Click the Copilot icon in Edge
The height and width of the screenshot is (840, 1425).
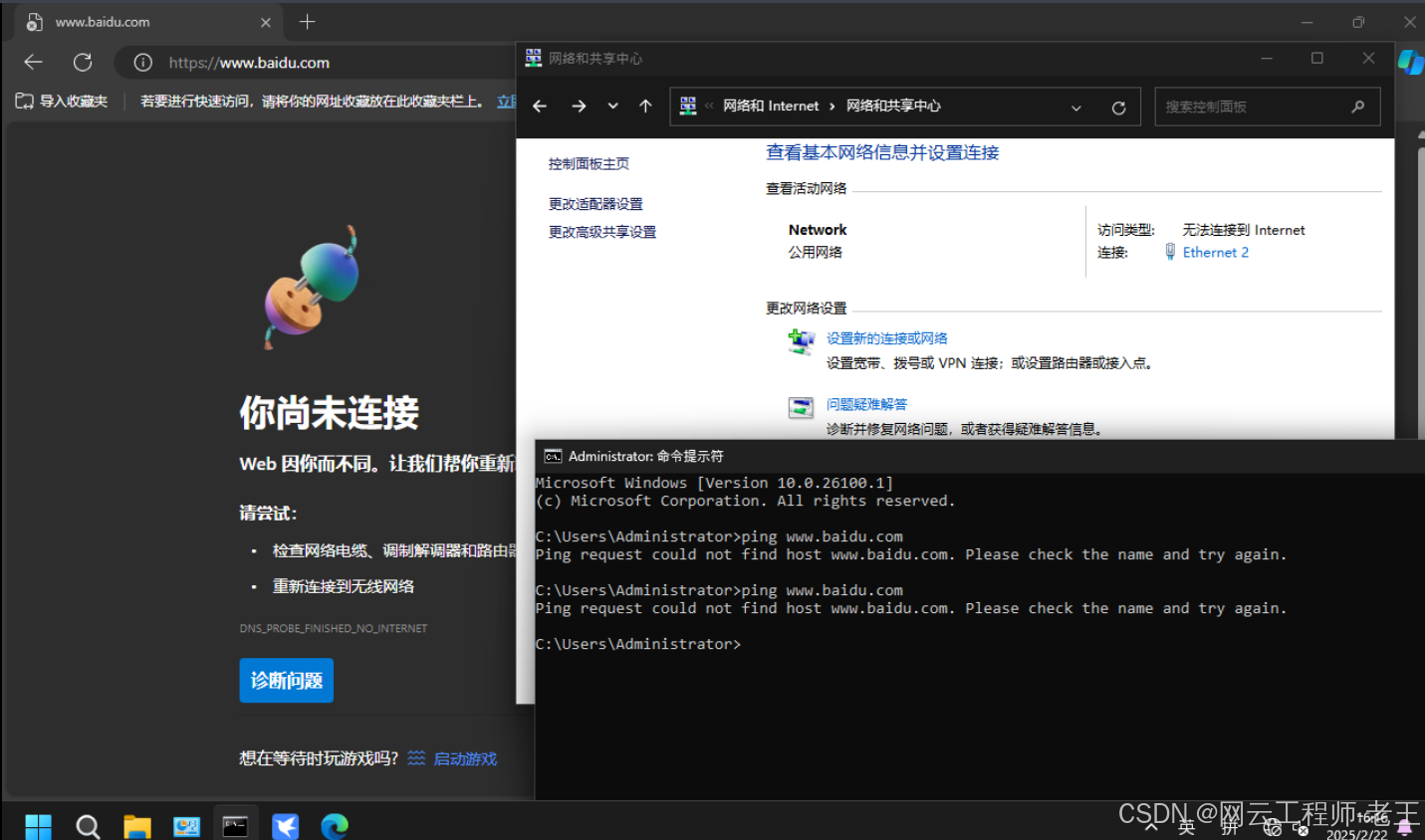(x=1411, y=62)
